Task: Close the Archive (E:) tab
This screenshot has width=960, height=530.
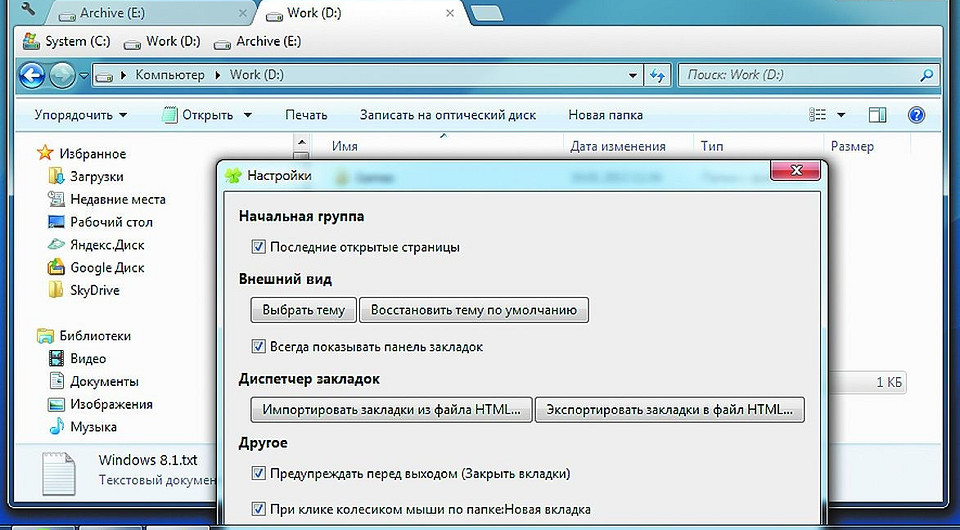Action: point(243,13)
